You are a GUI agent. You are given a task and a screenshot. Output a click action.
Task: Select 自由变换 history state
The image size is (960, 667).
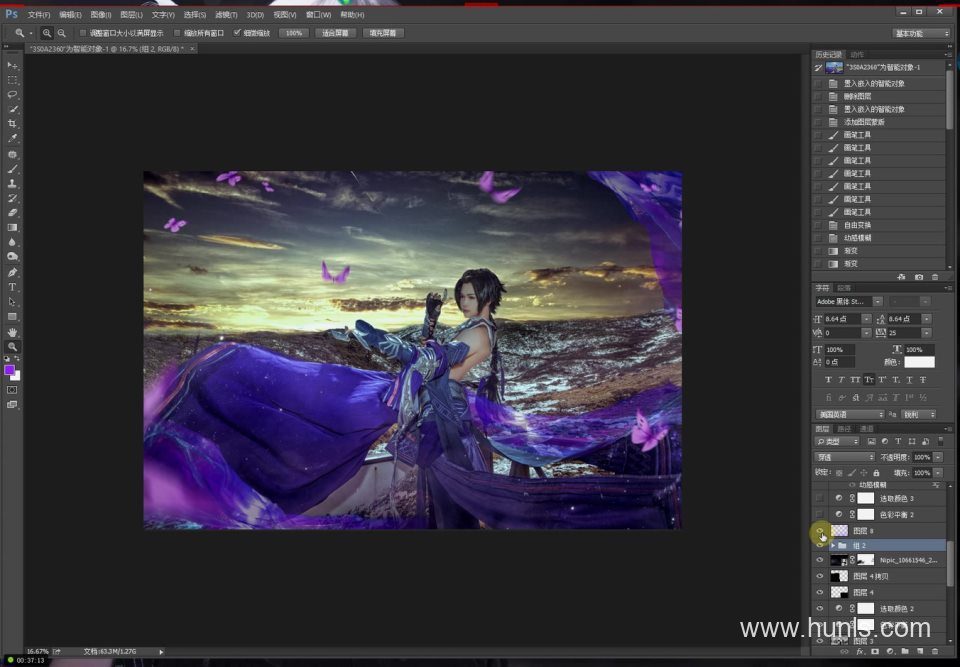point(880,225)
